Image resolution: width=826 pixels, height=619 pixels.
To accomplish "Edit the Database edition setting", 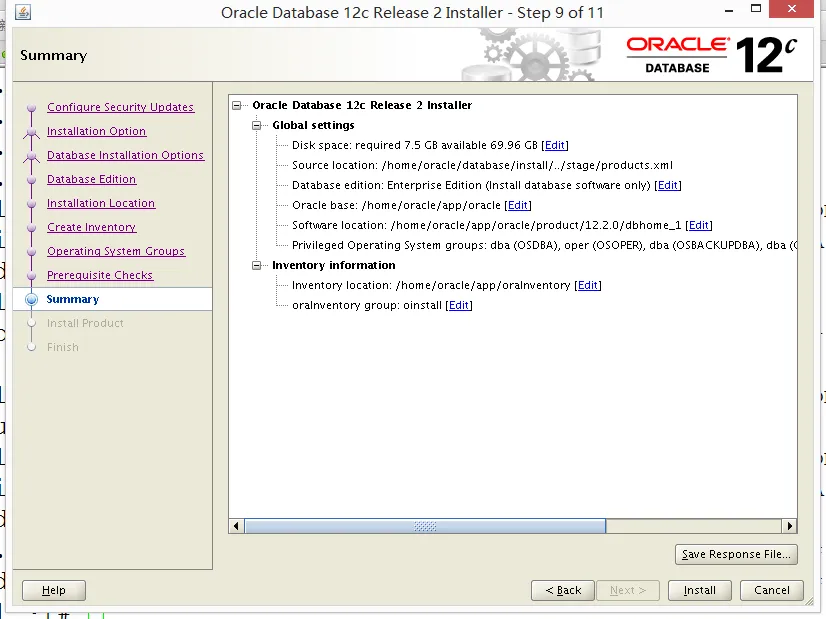I will coord(667,185).
